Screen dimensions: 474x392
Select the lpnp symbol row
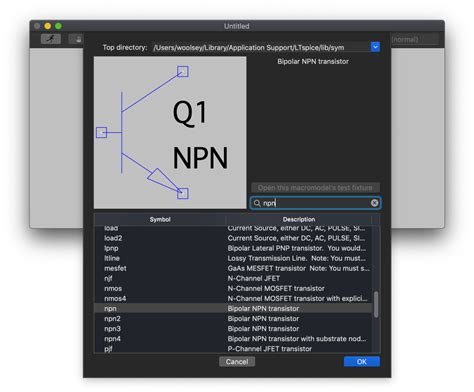[x=233, y=248]
